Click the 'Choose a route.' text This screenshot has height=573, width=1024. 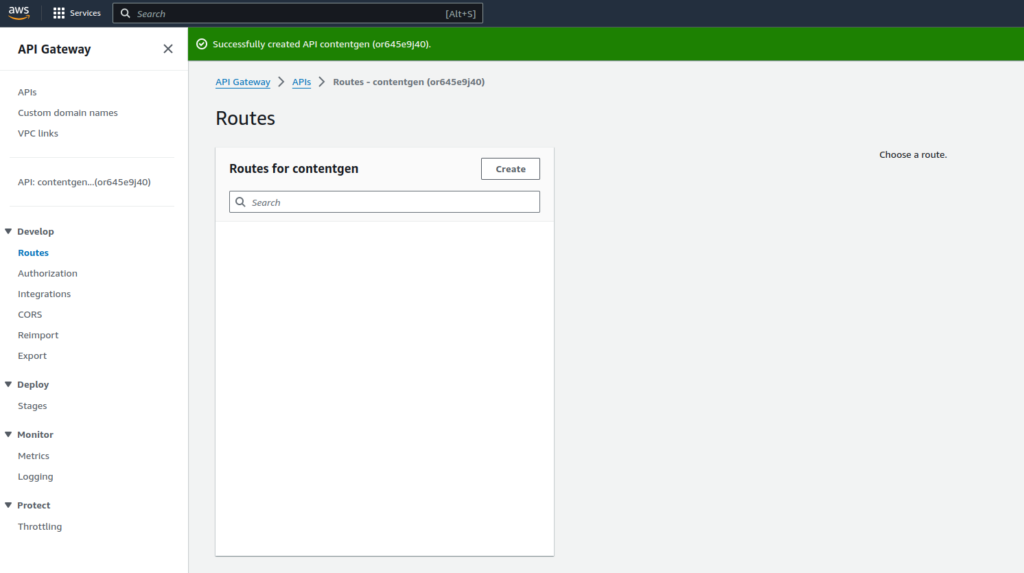tap(913, 155)
